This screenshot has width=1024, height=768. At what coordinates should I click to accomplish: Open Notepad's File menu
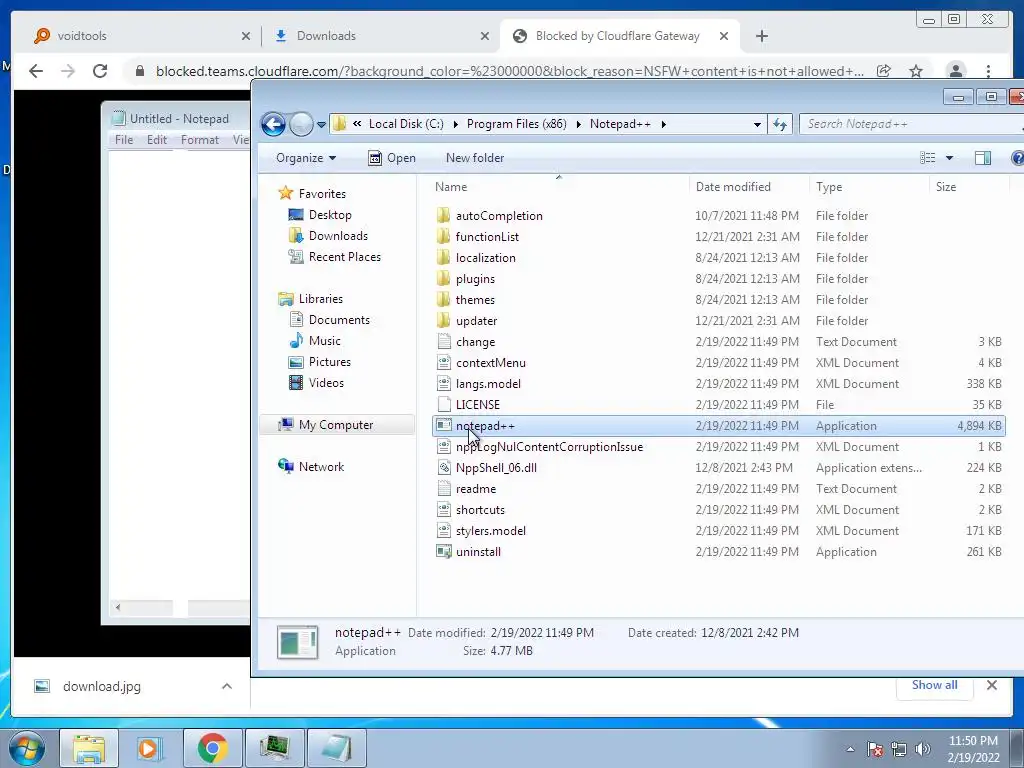[123, 140]
